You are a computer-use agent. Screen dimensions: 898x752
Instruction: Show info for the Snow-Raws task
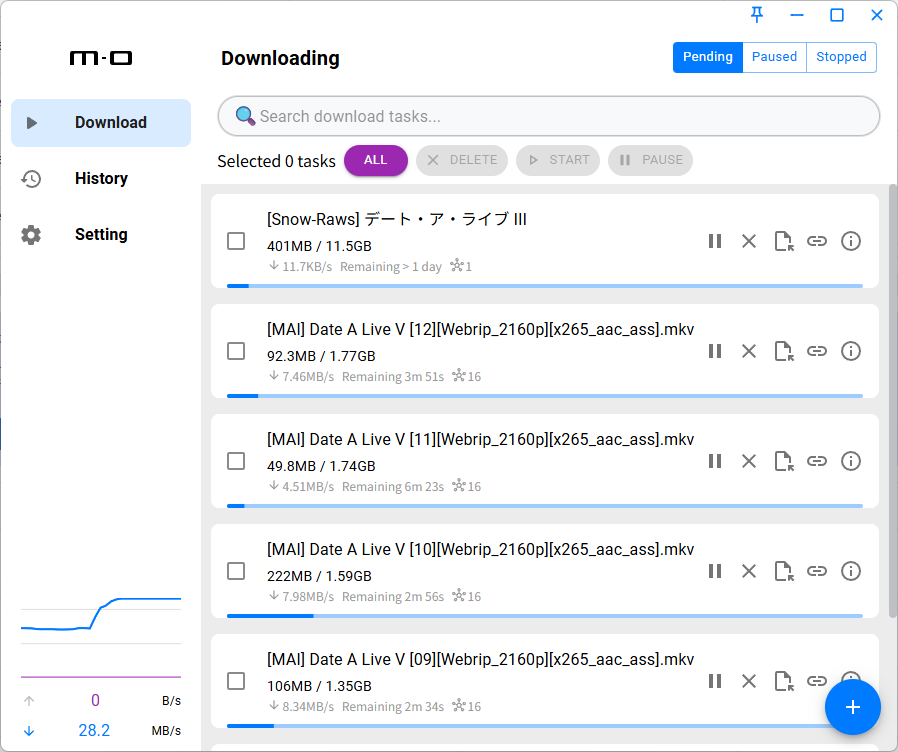(851, 241)
